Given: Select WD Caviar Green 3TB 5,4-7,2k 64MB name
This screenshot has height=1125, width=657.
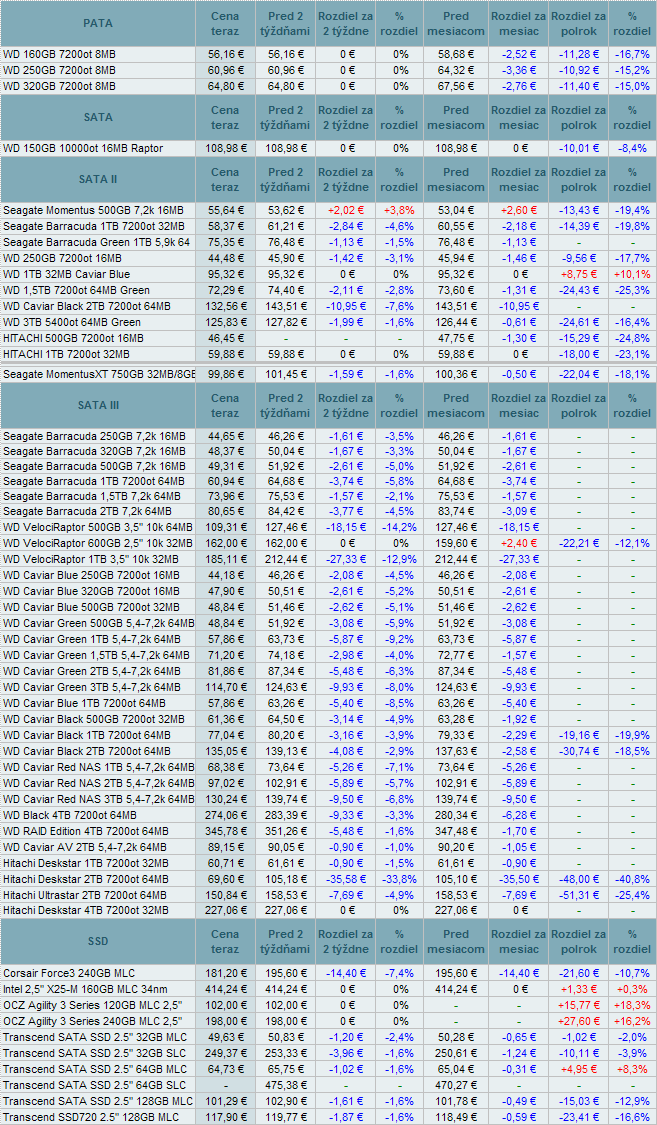Looking at the screenshot, I should click(92, 687).
